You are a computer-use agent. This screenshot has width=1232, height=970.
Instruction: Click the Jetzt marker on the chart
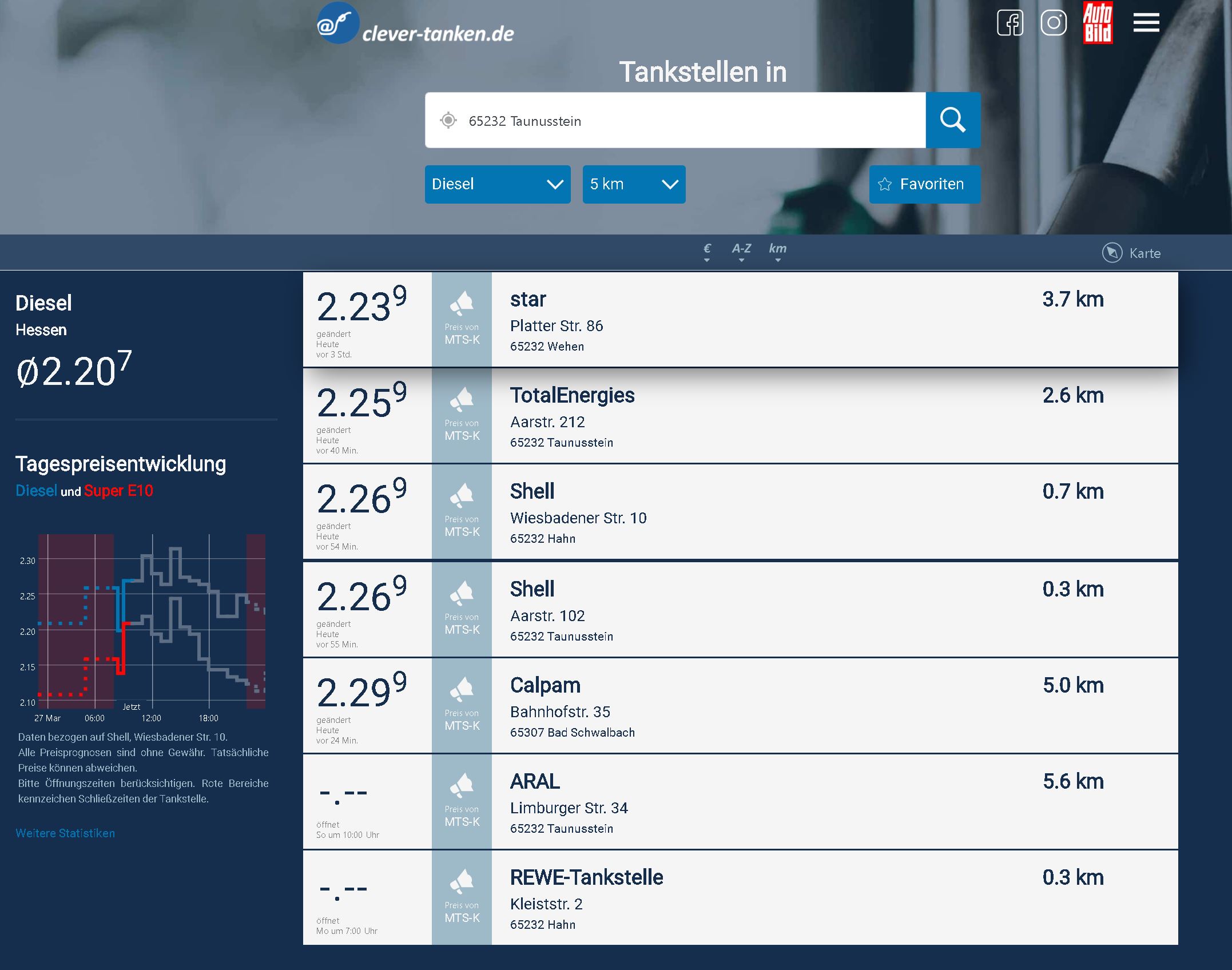click(x=131, y=707)
